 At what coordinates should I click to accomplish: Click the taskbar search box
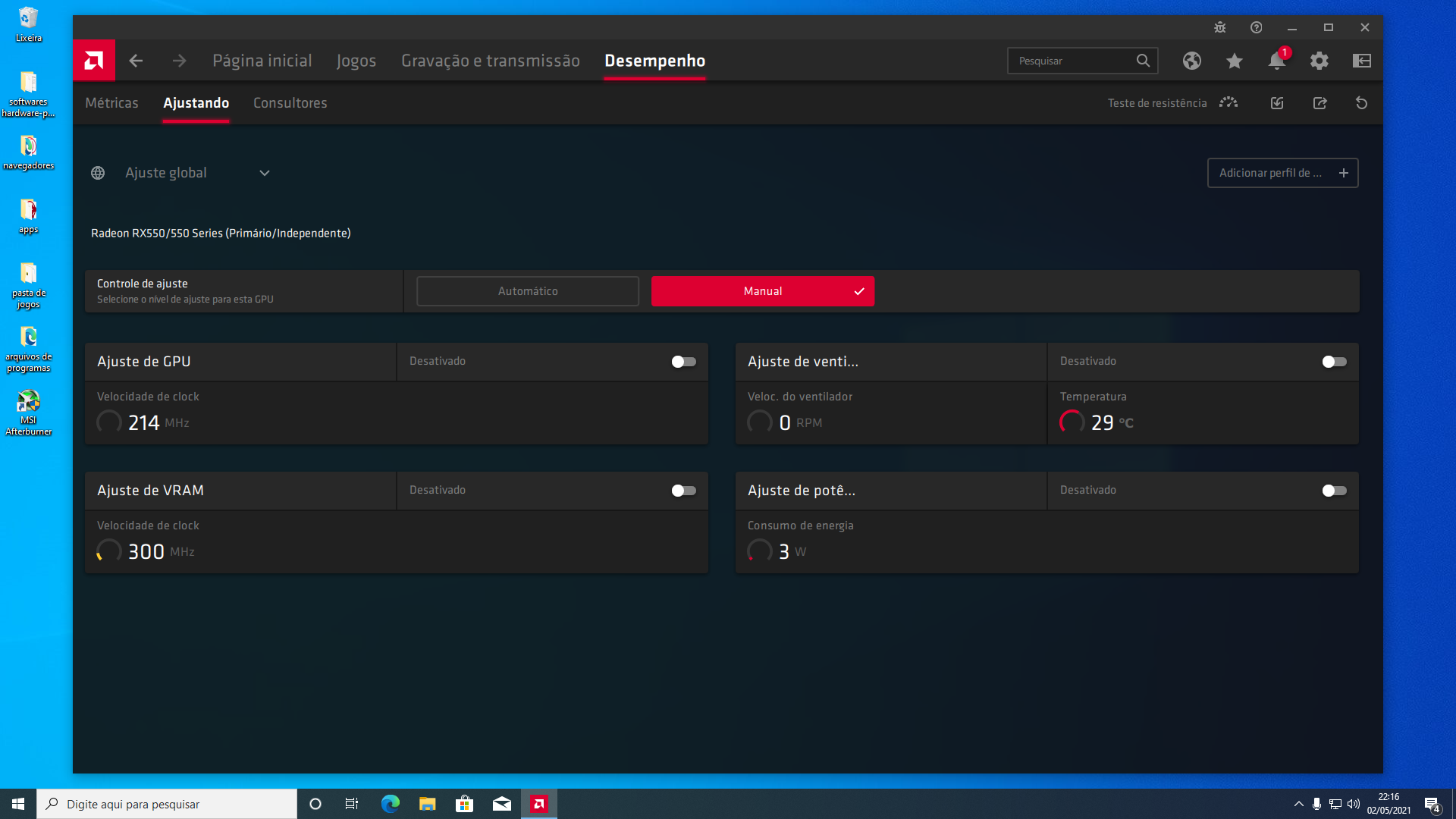pos(167,804)
